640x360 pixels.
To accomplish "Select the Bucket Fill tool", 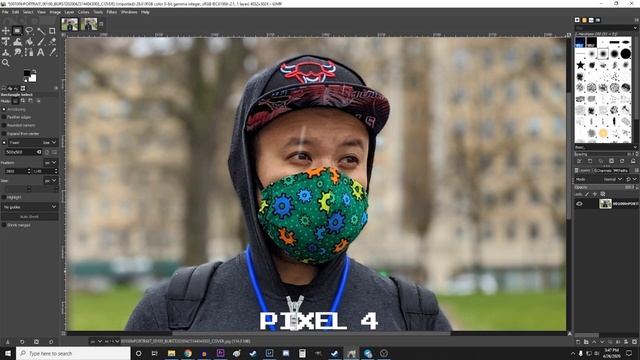I will tap(29, 42).
